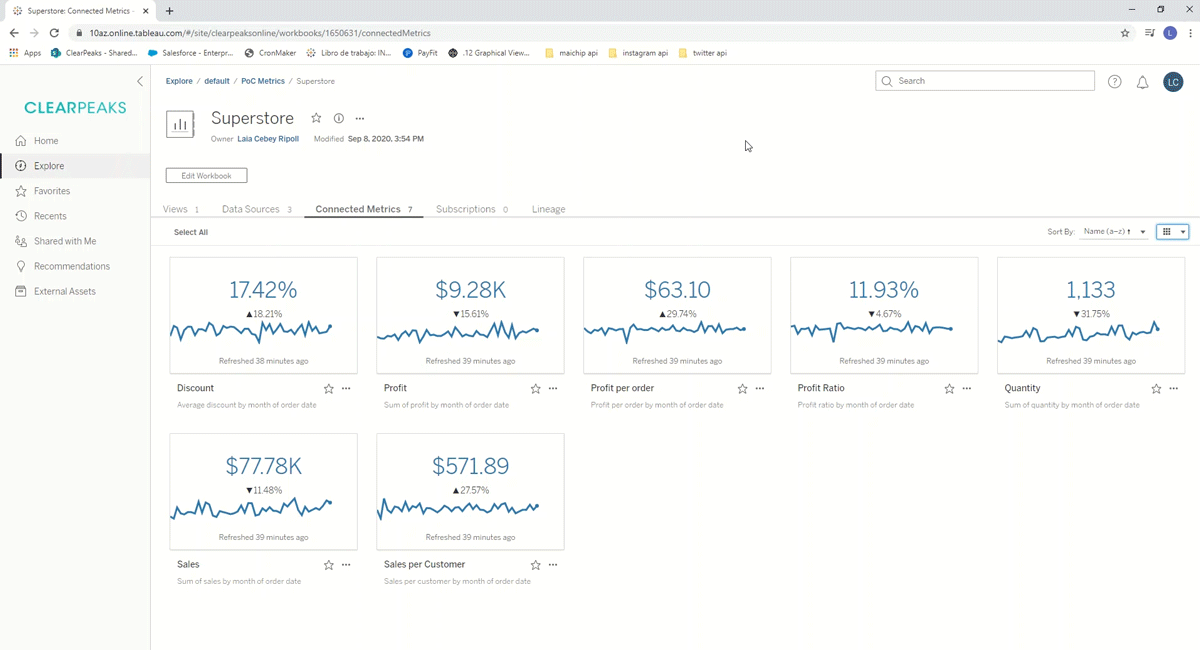The image size is (1200, 650).
Task: Collapse the left navigation sidebar
Action: point(140,81)
